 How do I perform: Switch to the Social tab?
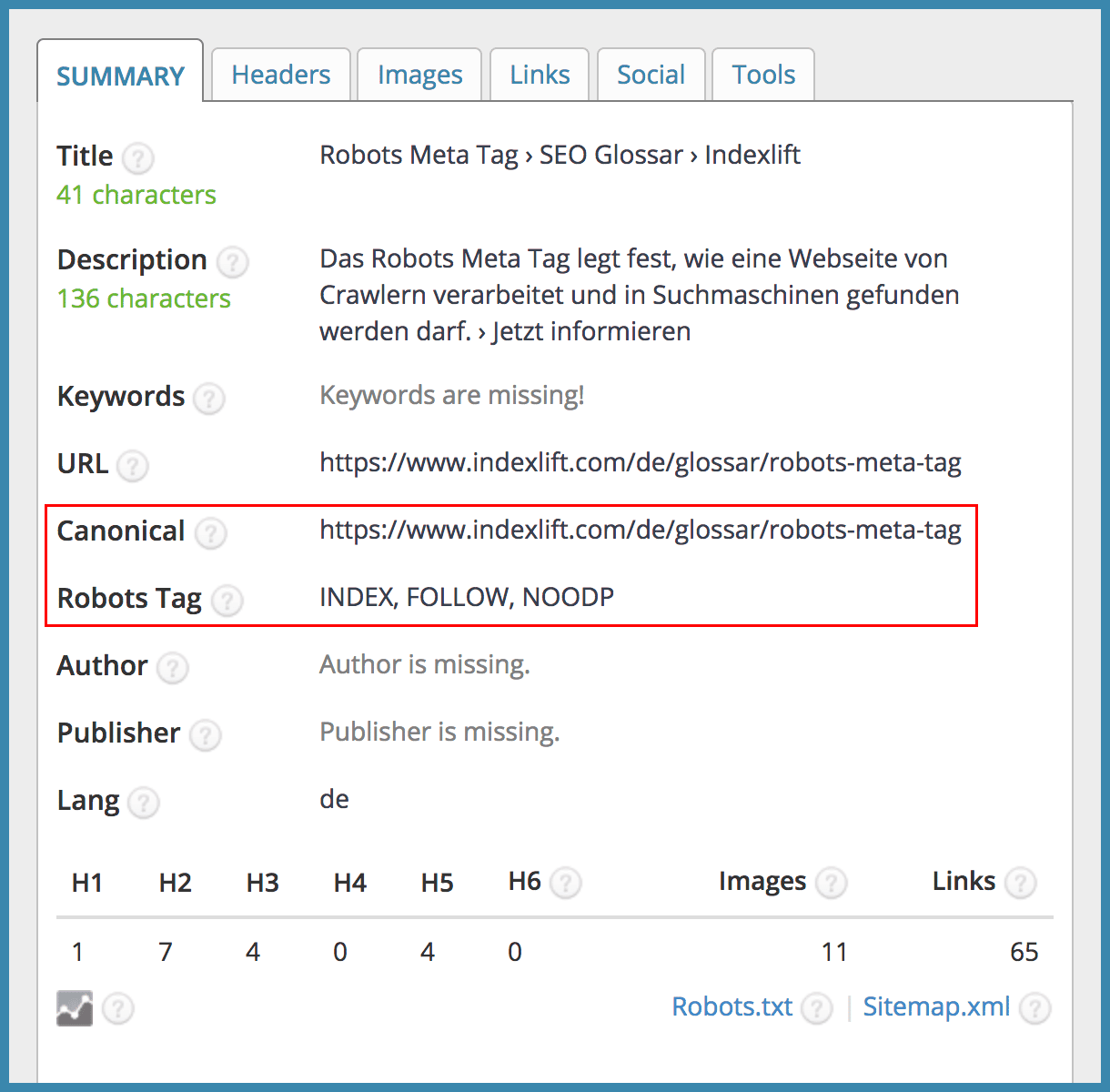tap(651, 75)
